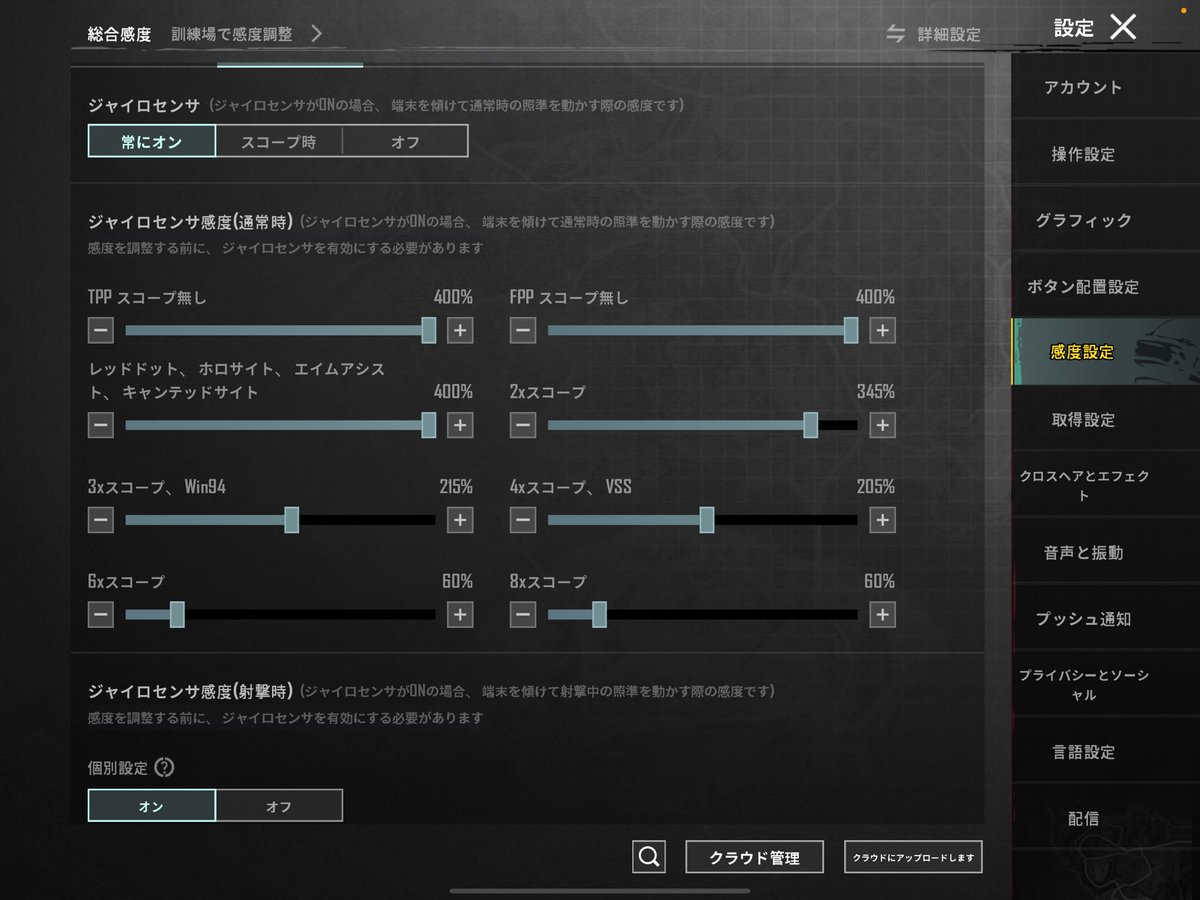This screenshot has height=900, width=1200.
Task: Click the ジャイロセンサ感度(射撃時) heading
Action: coord(192,691)
